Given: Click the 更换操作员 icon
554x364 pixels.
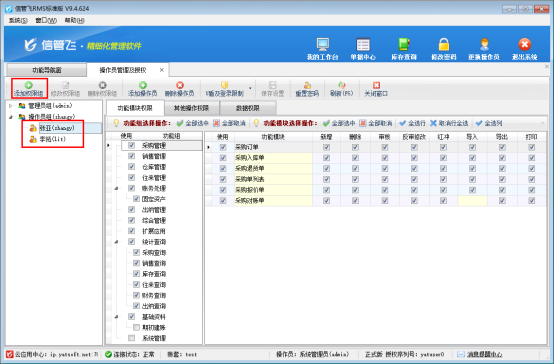Looking at the screenshot, I should coord(484,49).
